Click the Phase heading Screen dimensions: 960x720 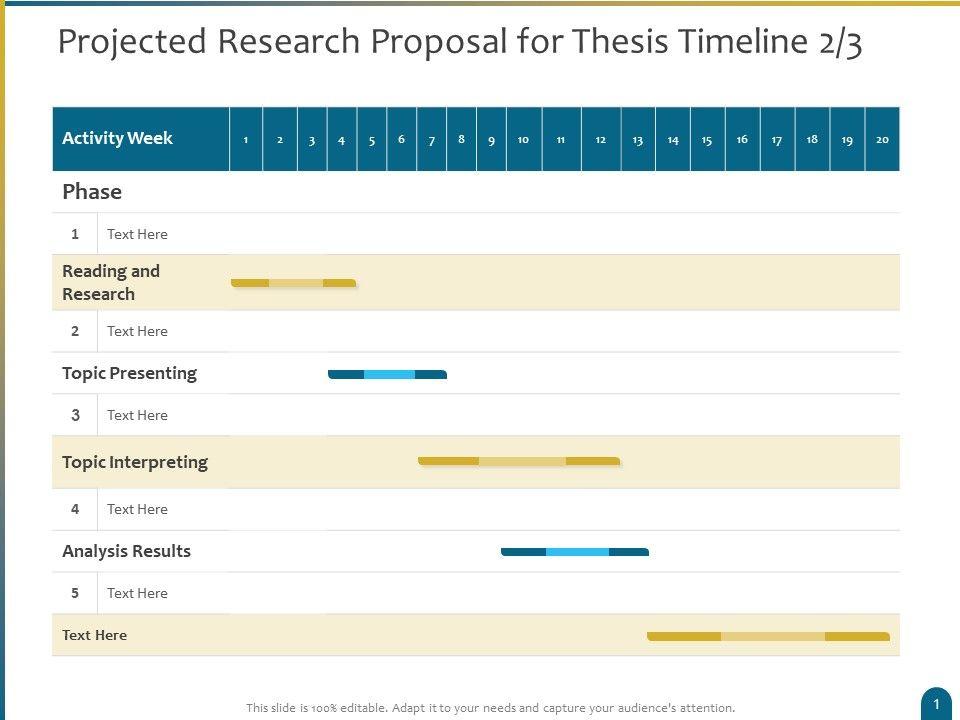pos(92,192)
